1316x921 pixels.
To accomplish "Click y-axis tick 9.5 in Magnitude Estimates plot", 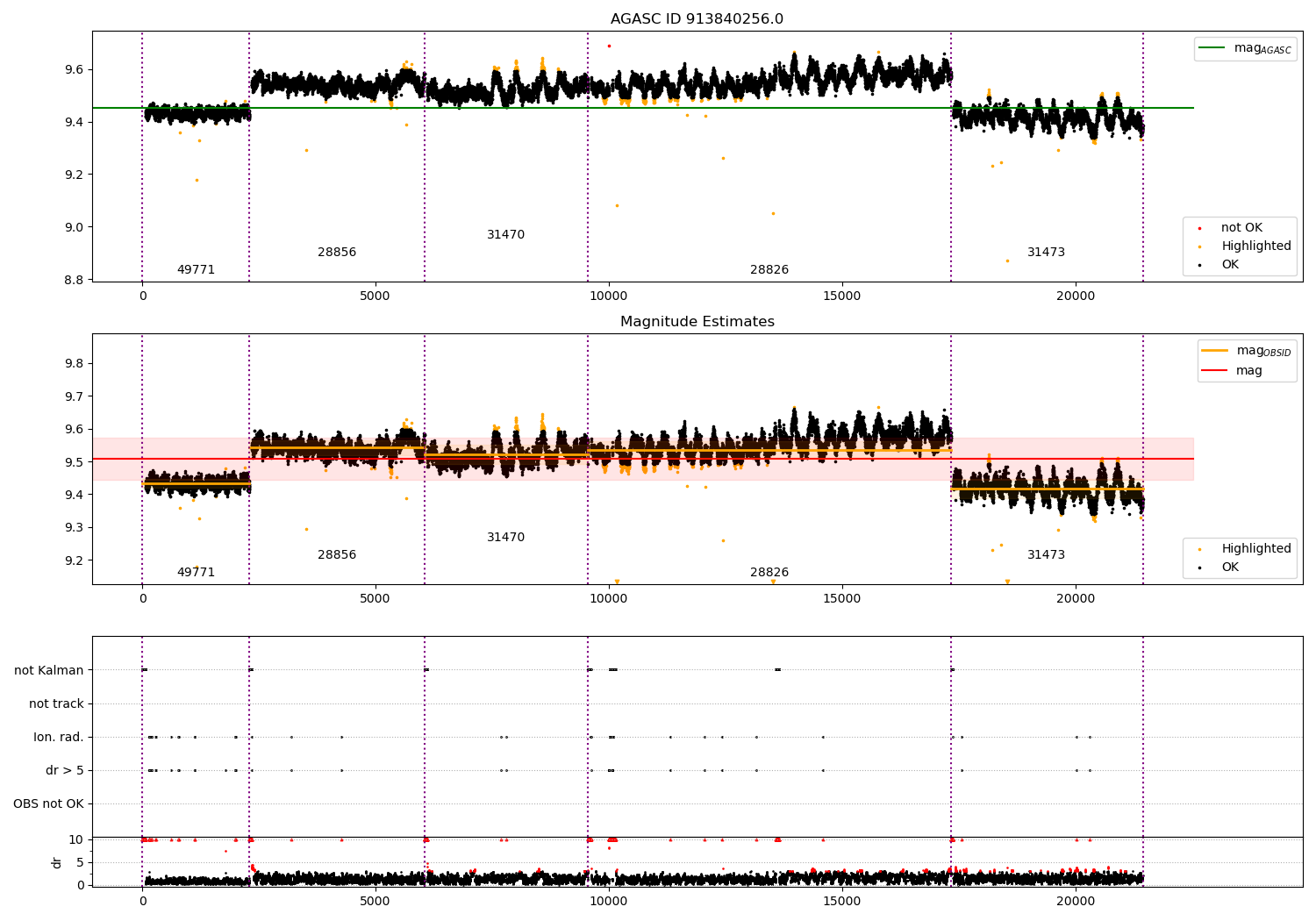I will click(75, 462).
